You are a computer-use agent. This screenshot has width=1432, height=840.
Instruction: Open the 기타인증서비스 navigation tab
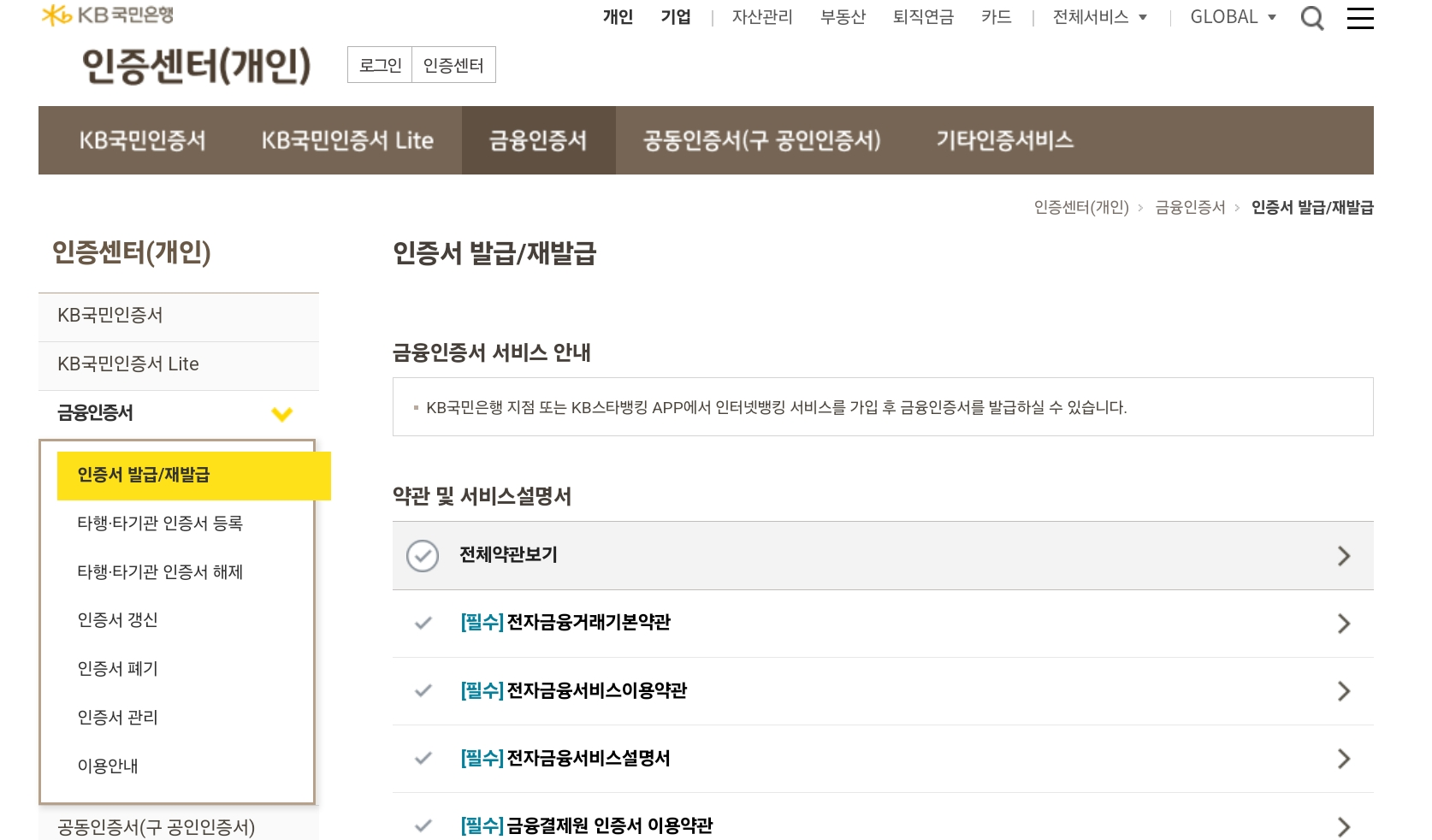(x=1005, y=140)
